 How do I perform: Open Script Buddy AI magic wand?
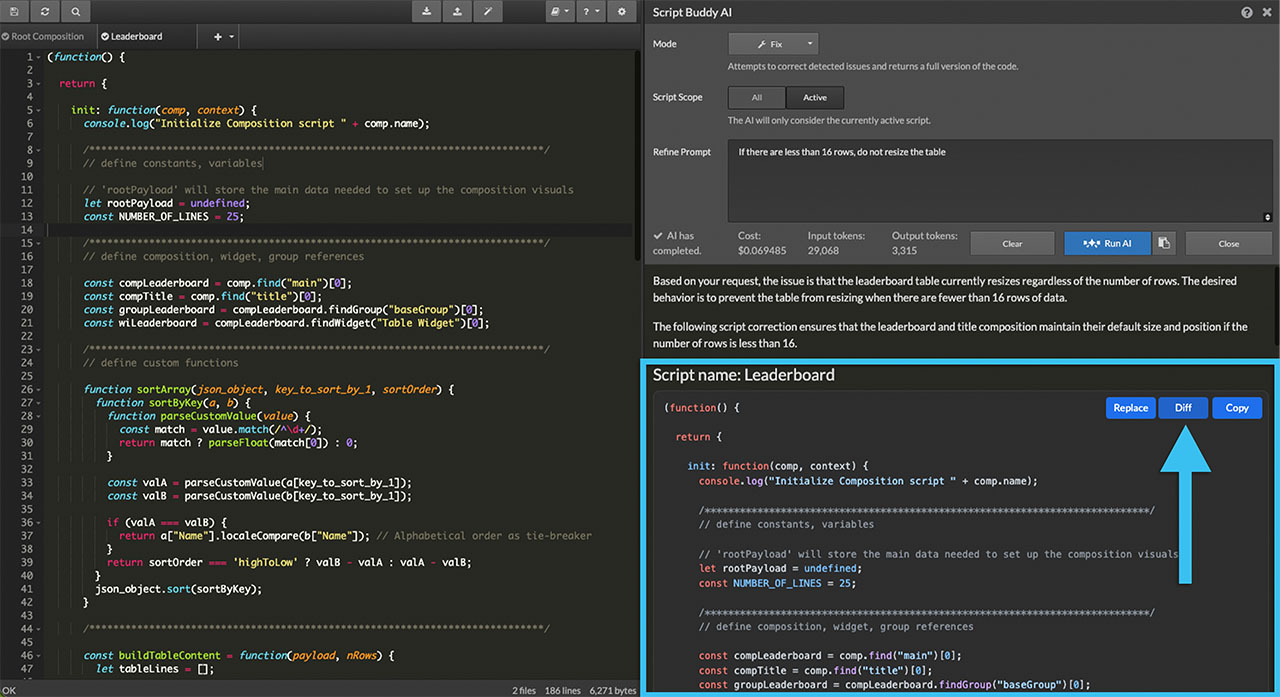click(x=488, y=12)
